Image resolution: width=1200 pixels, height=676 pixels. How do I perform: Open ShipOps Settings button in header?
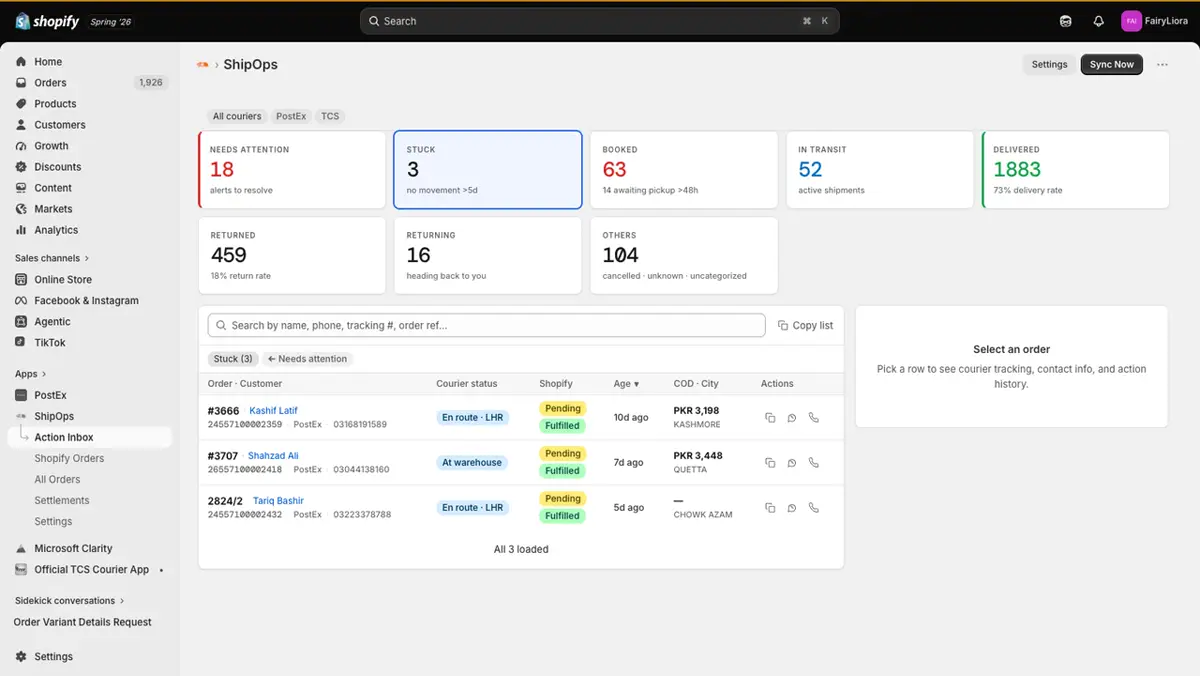(x=1050, y=64)
